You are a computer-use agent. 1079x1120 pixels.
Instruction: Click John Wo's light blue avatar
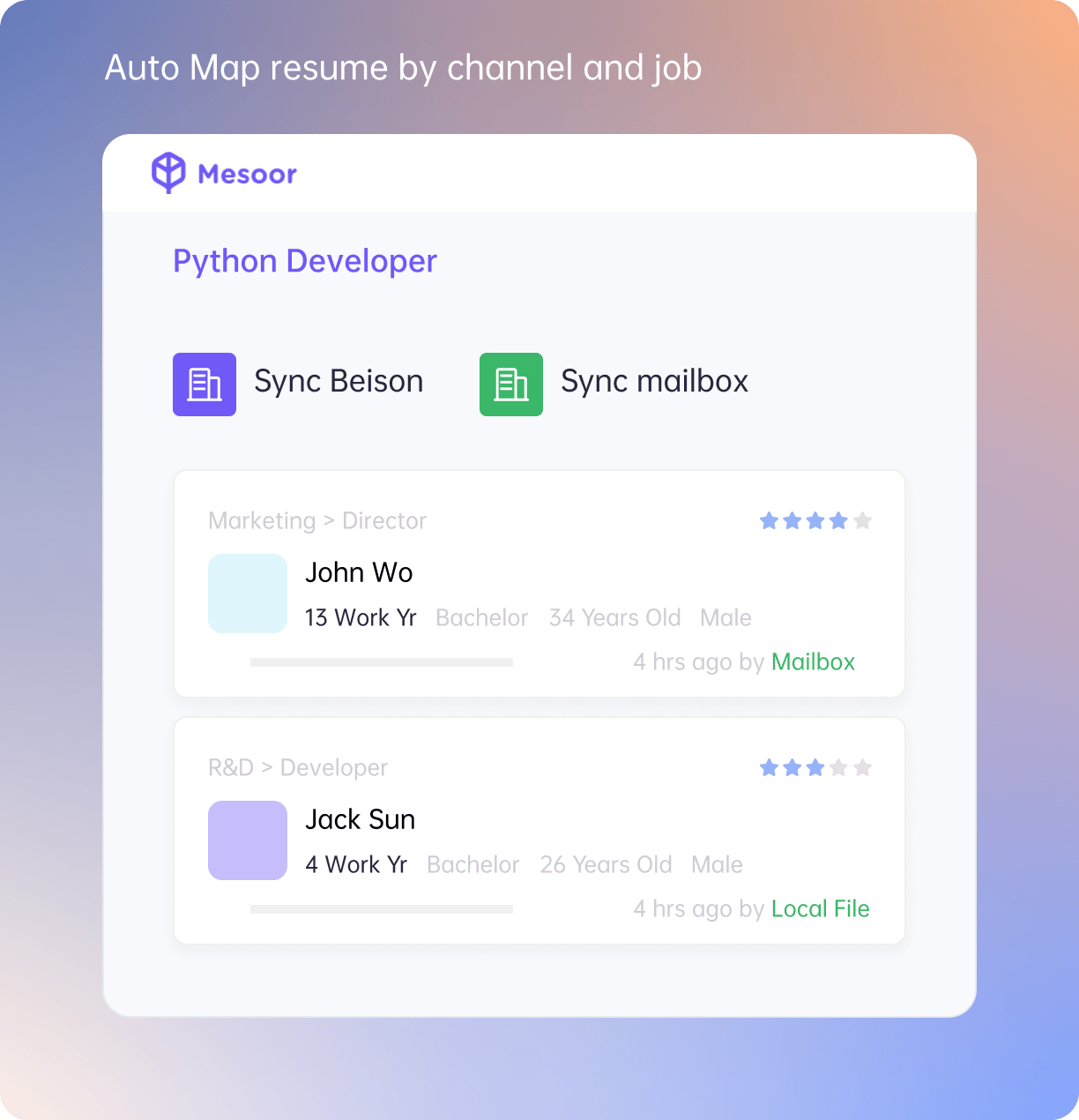coord(248,594)
